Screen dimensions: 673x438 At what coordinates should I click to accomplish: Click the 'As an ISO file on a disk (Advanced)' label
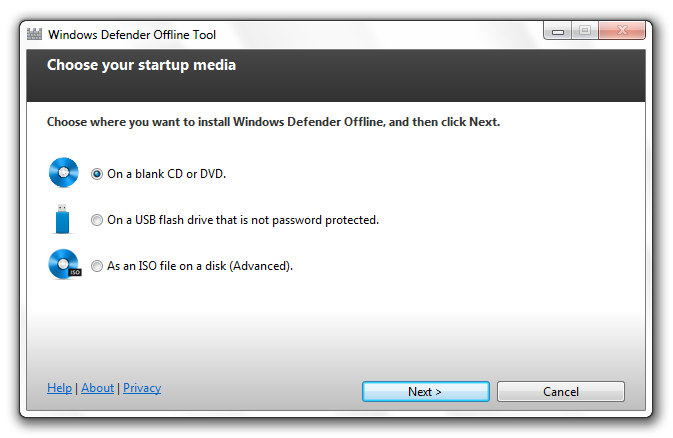[x=200, y=266]
